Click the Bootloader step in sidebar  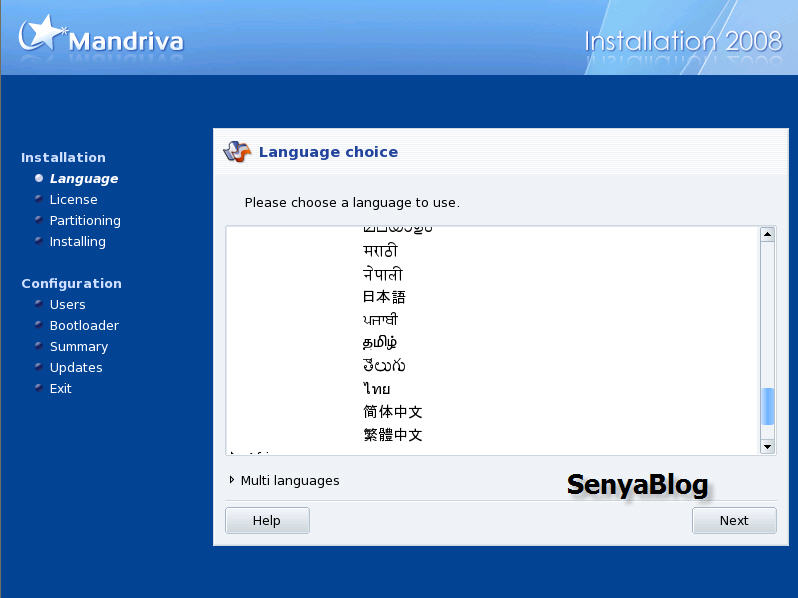(x=84, y=326)
